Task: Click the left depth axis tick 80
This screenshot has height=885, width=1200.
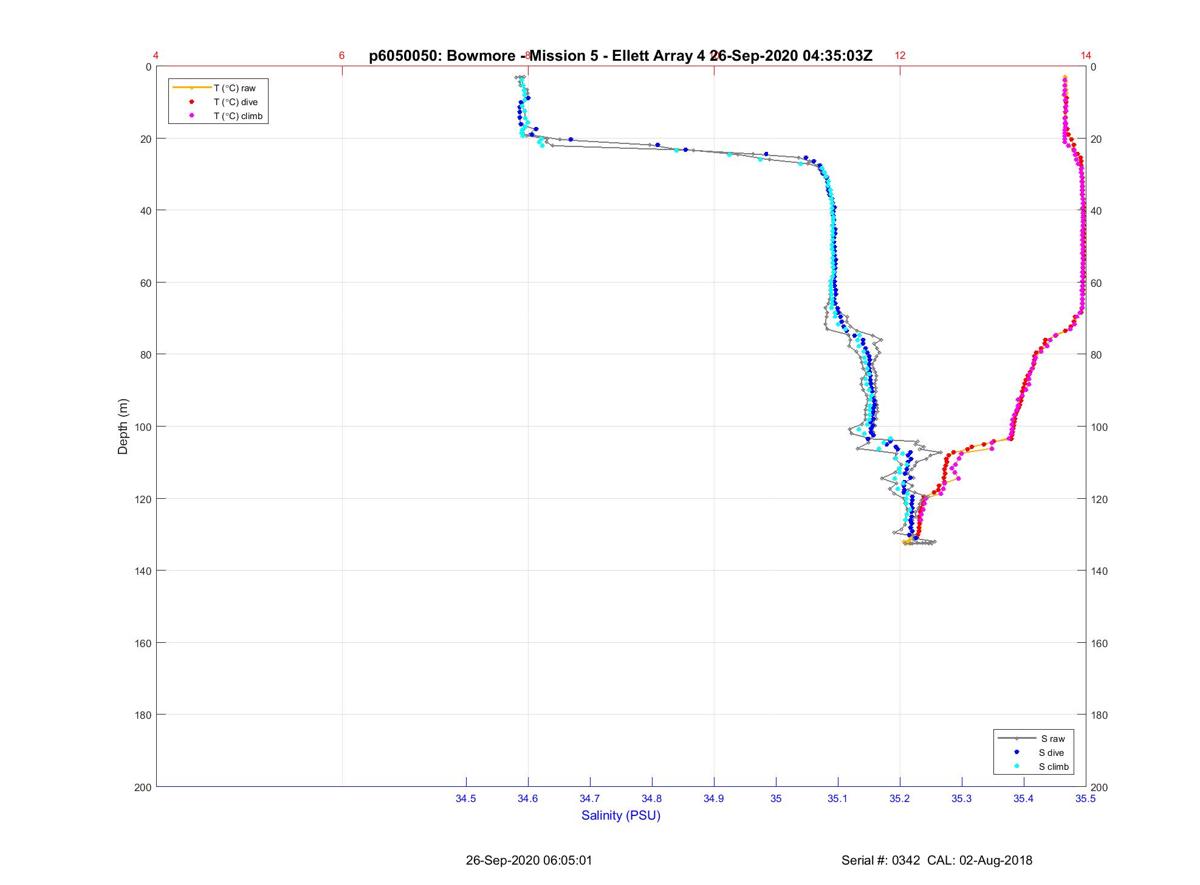Action: pyautogui.click(x=146, y=355)
